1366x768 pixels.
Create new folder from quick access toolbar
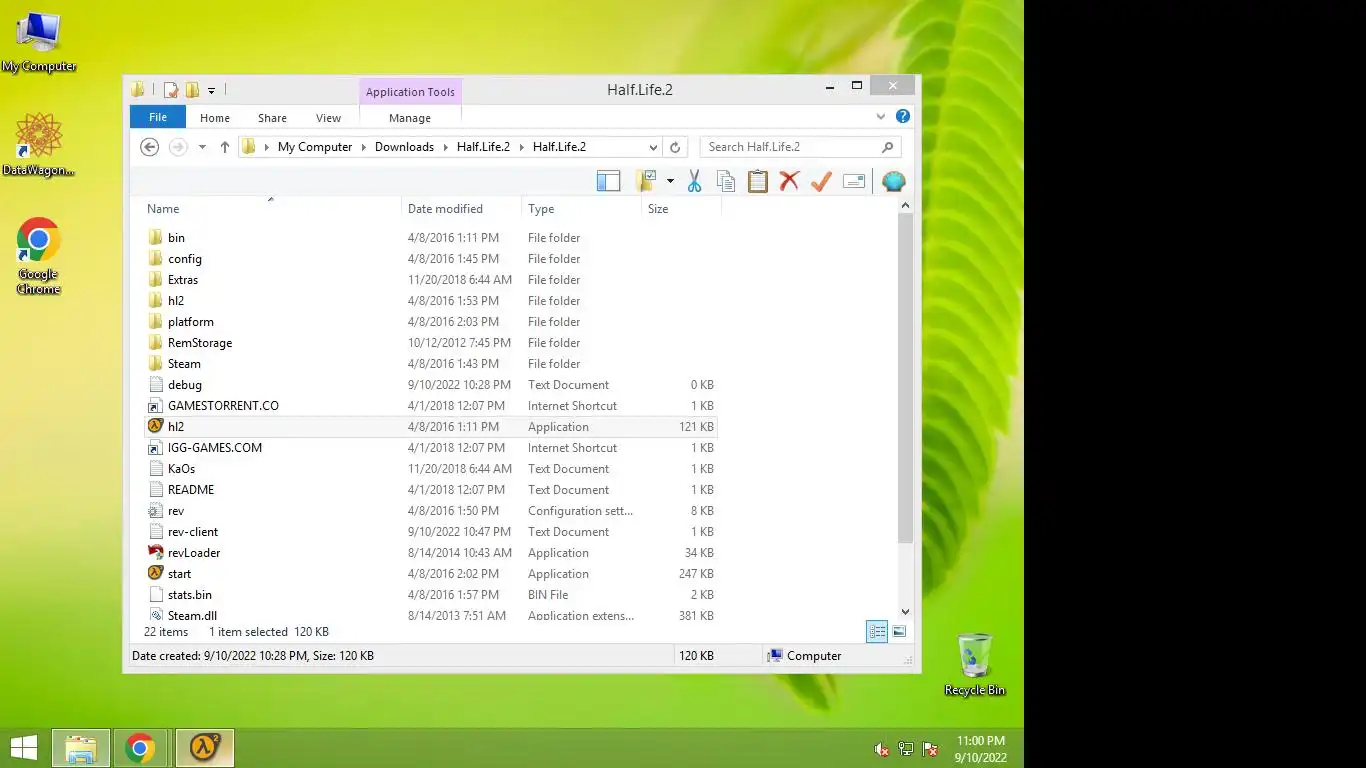coord(192,90)
